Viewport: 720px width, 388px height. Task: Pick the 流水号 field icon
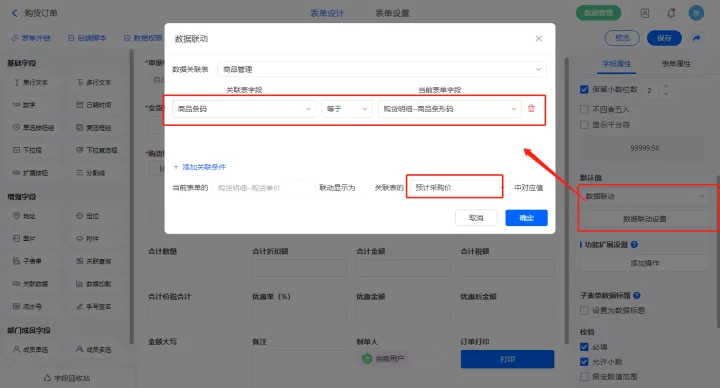click(x=17, y=306)
